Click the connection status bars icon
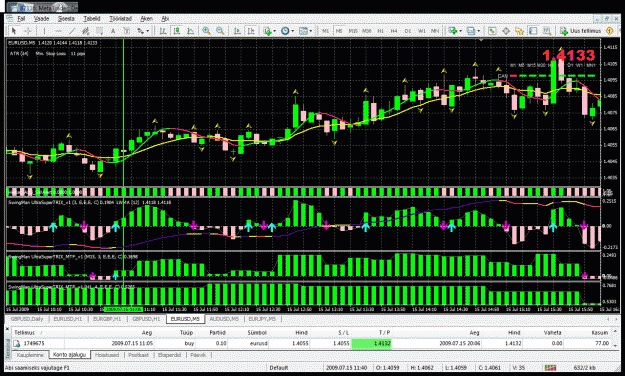The height and width of the screenshot is (376, 625). 550,367
